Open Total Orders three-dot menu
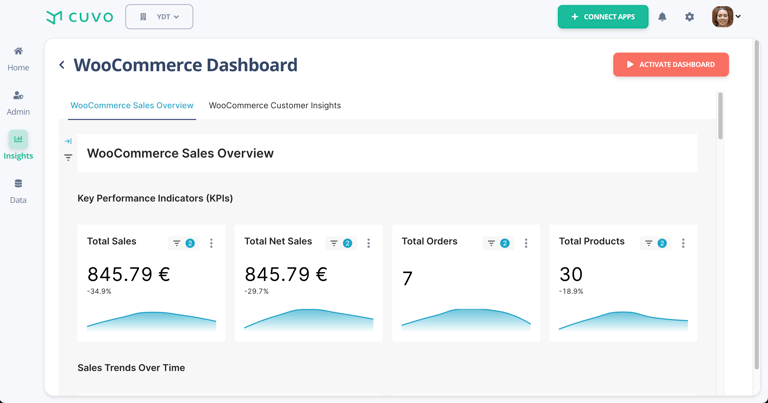 526,243
